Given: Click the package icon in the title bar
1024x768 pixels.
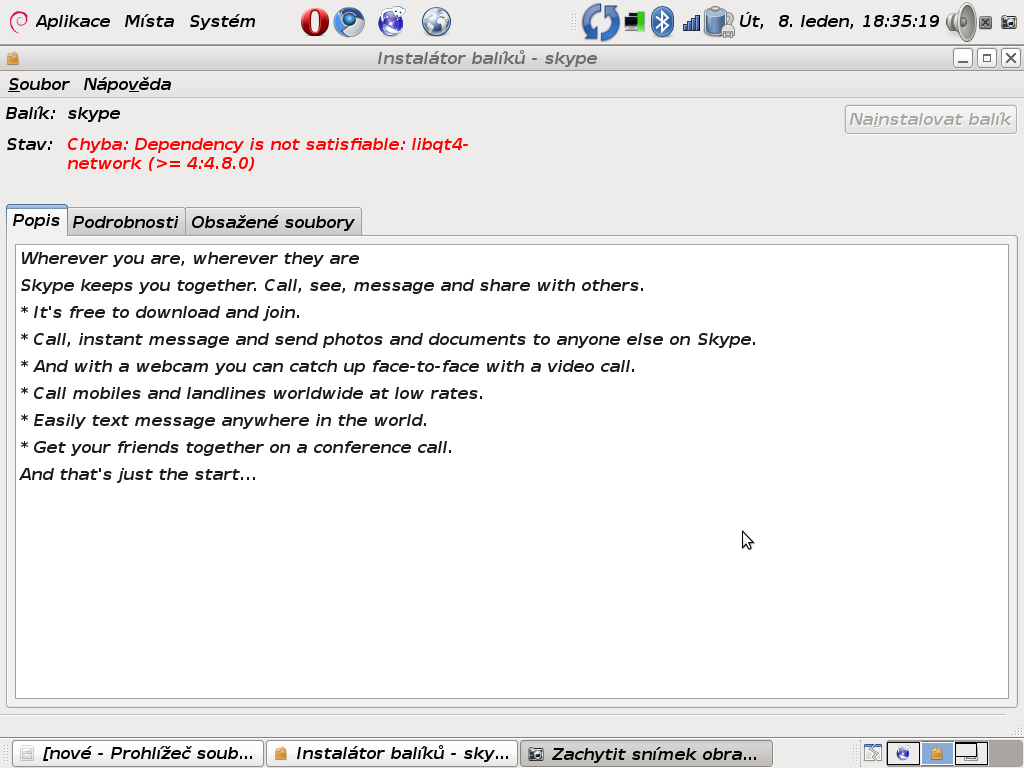Looking at the screenshot, I should pyautogui.click(x=12, y=59).
